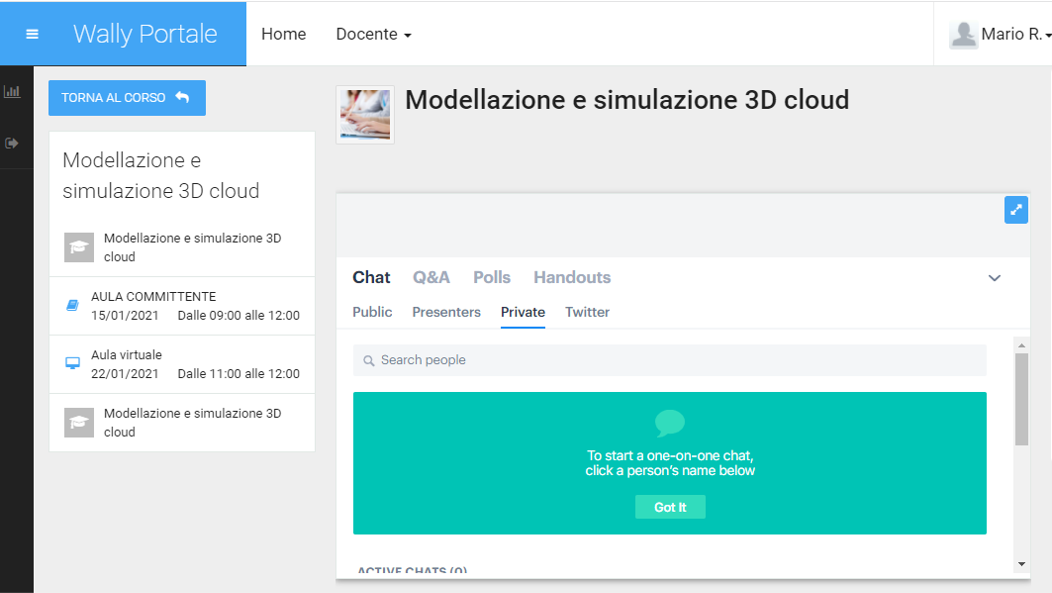The height and width of the screenshot is (593, 1052).
Task: Click the blue expand fullscreen icon
Action: [x=1016, y=210]
